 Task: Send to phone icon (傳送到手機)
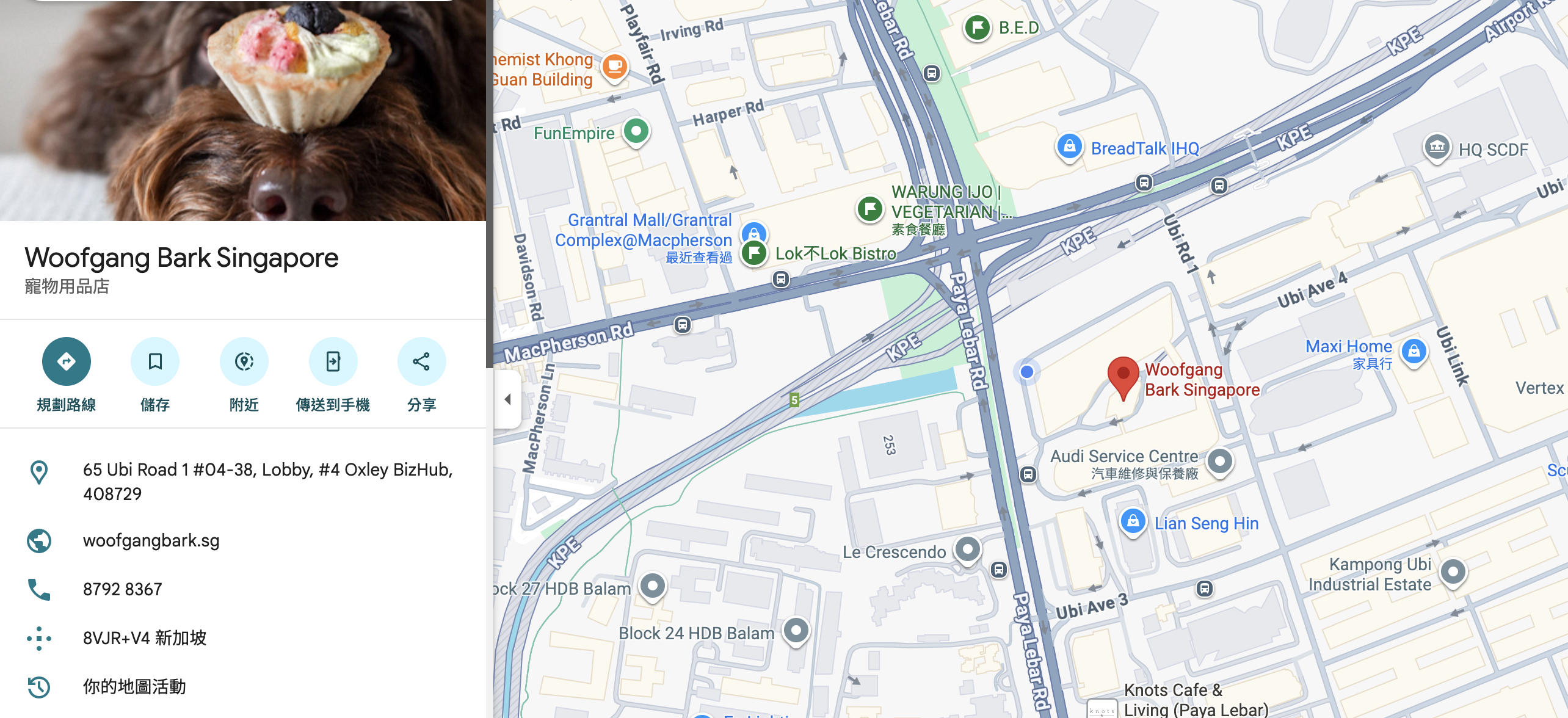click(x=333, y=361)
